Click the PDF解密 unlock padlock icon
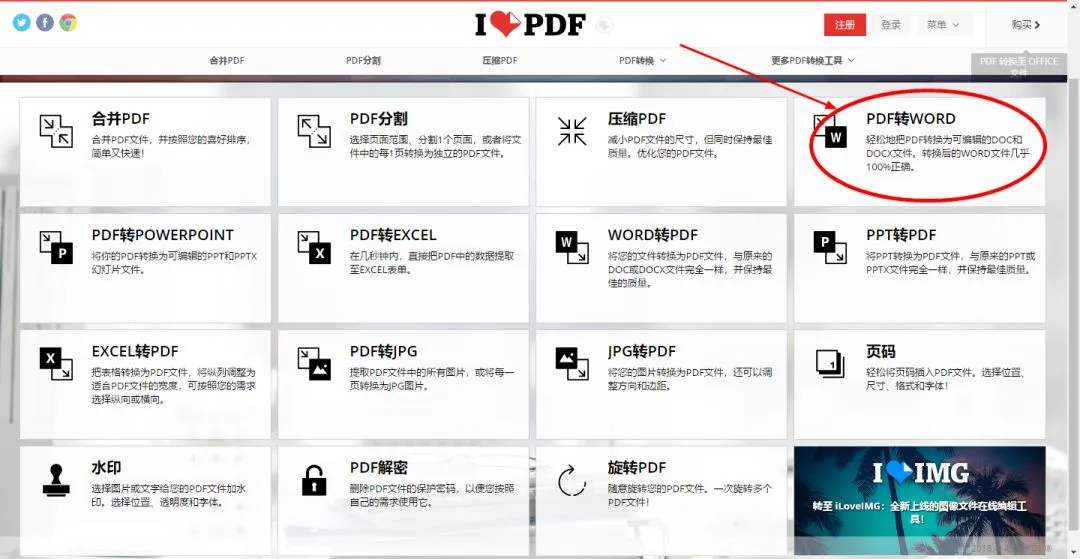The width and height of the screenshot is (1080, 559). (314, 480)
